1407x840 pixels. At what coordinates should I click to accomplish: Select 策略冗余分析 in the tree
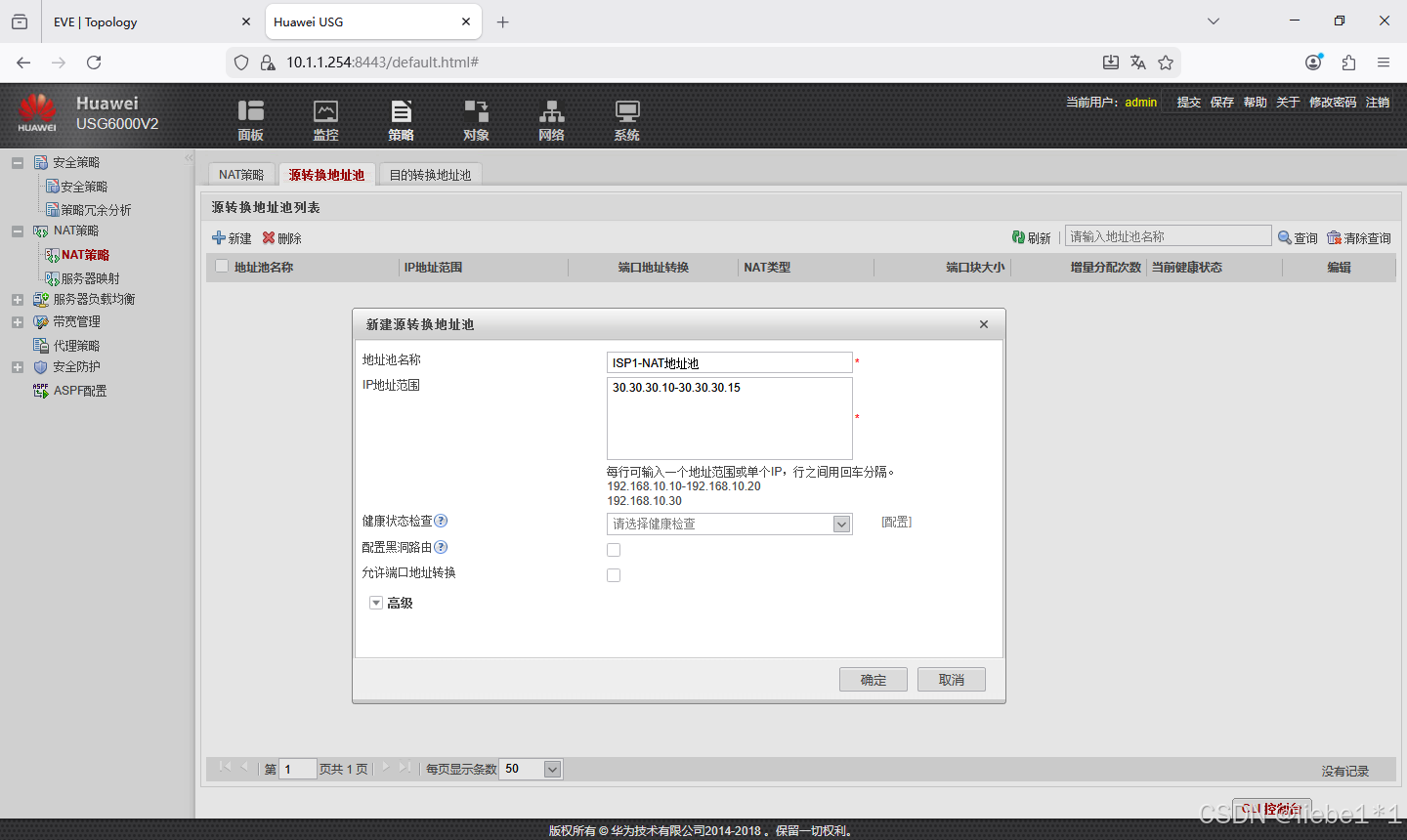click(x=96, y=210)
